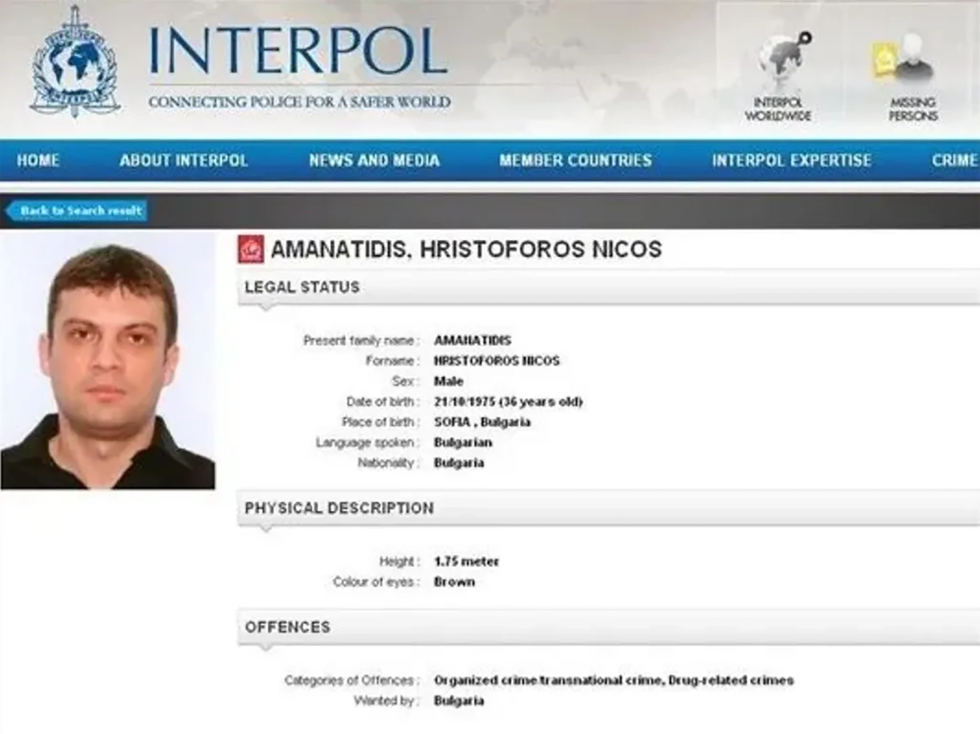The image size is (980, 734).
Task: Open the HOME menu item
Action: point(38,160)
